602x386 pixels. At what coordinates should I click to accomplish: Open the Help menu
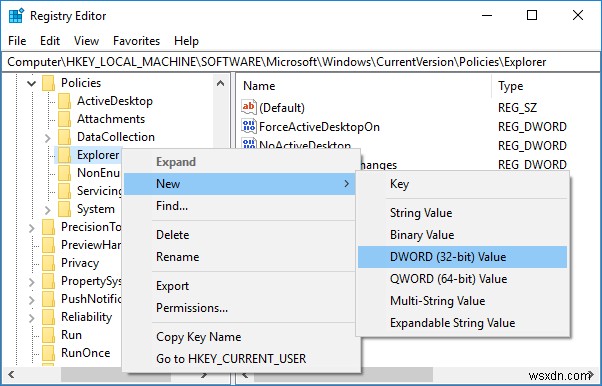(186, 41)
